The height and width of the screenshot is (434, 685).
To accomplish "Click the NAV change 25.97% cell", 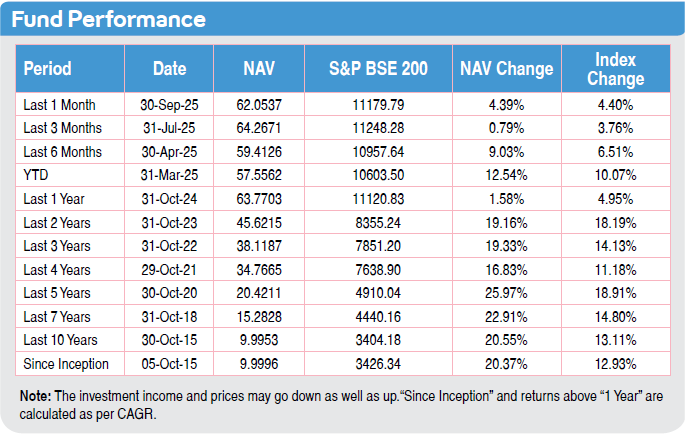I will (506, 293).
